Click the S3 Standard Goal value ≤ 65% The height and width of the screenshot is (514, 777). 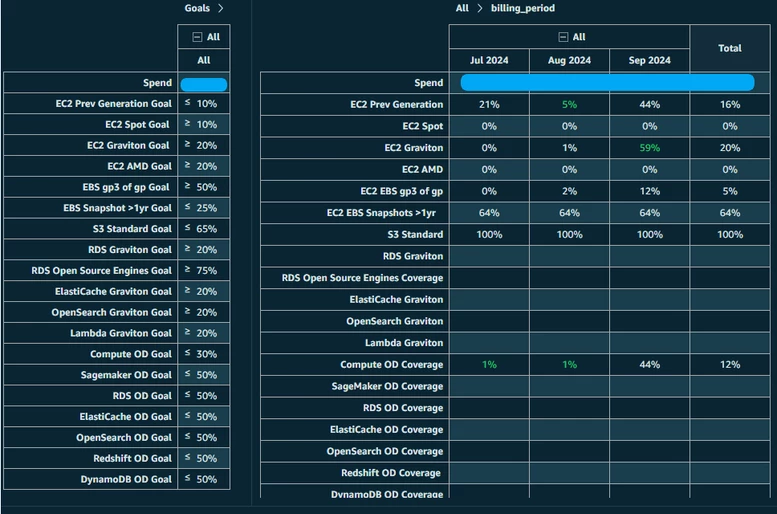(201, 228)
